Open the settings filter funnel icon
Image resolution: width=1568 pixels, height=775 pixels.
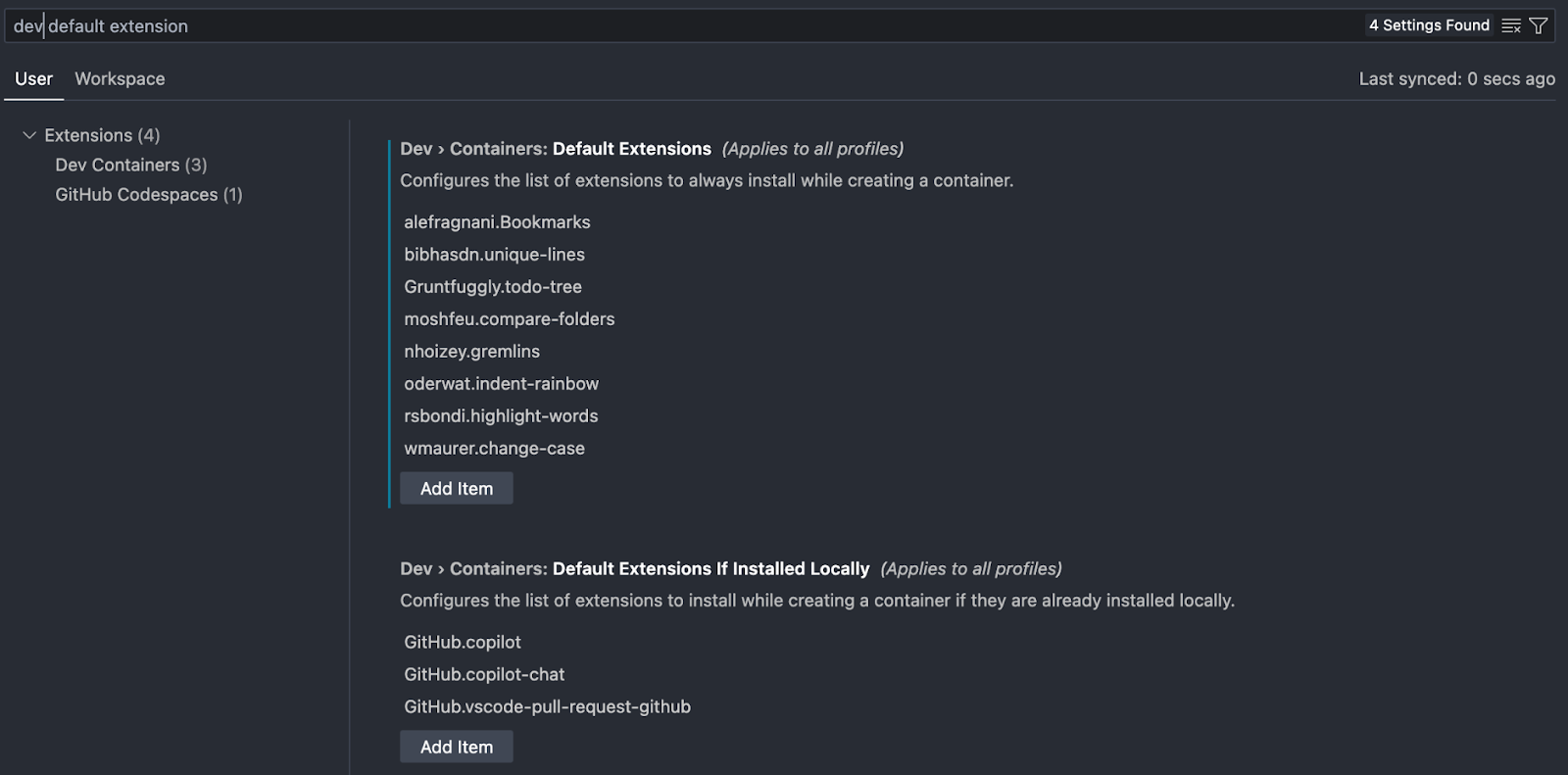point(1539,25)
